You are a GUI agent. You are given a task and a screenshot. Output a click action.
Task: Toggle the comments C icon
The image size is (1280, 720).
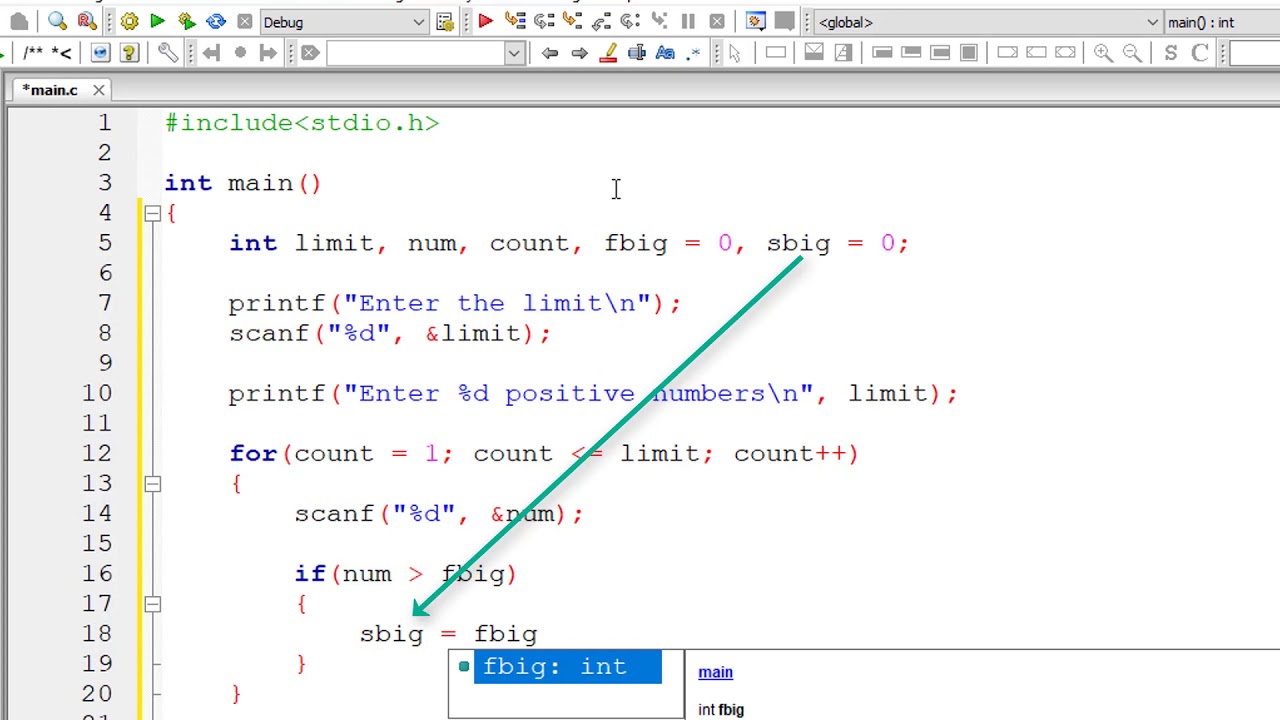[x=1200, y=53]
